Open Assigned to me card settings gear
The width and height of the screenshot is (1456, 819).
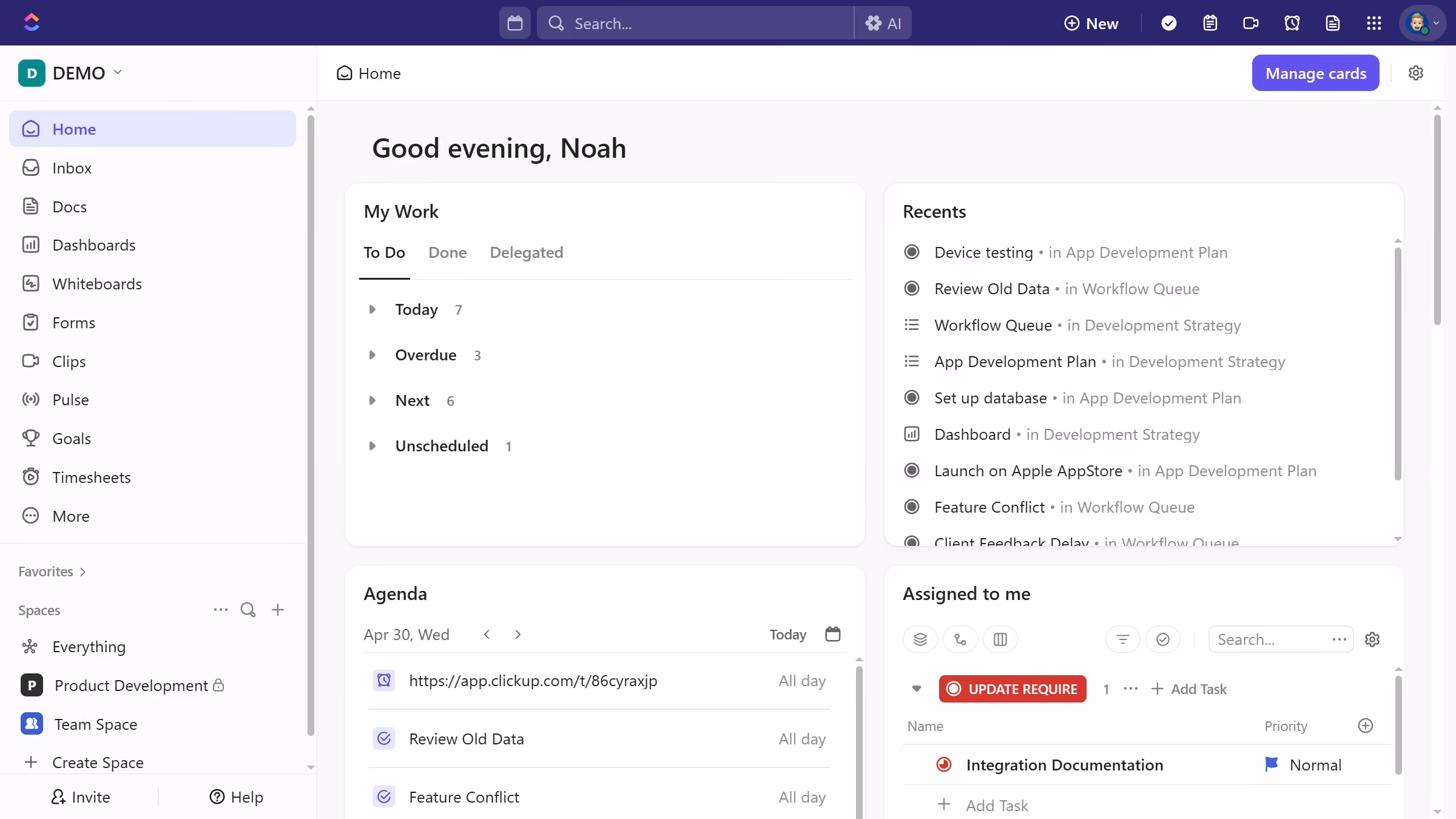click(1372, 639)
